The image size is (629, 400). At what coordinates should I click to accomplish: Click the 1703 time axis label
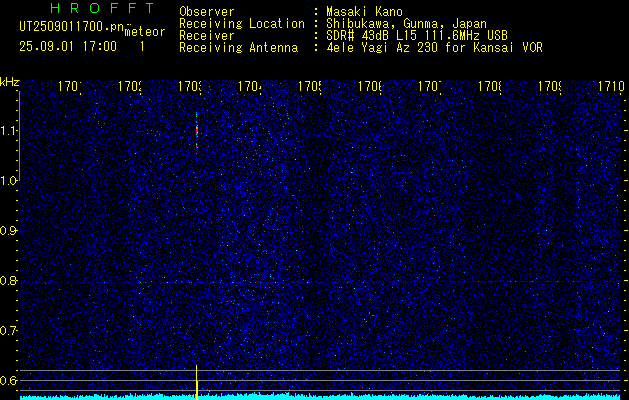(190, 86)
